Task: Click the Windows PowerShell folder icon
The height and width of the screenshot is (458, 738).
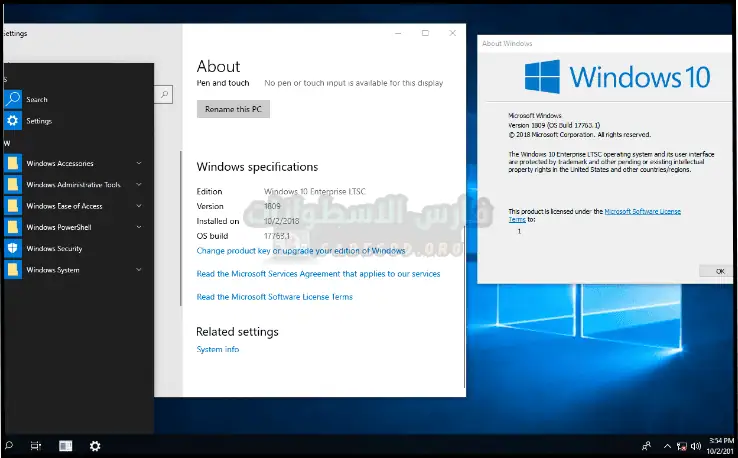Action: tap(13, 227)
